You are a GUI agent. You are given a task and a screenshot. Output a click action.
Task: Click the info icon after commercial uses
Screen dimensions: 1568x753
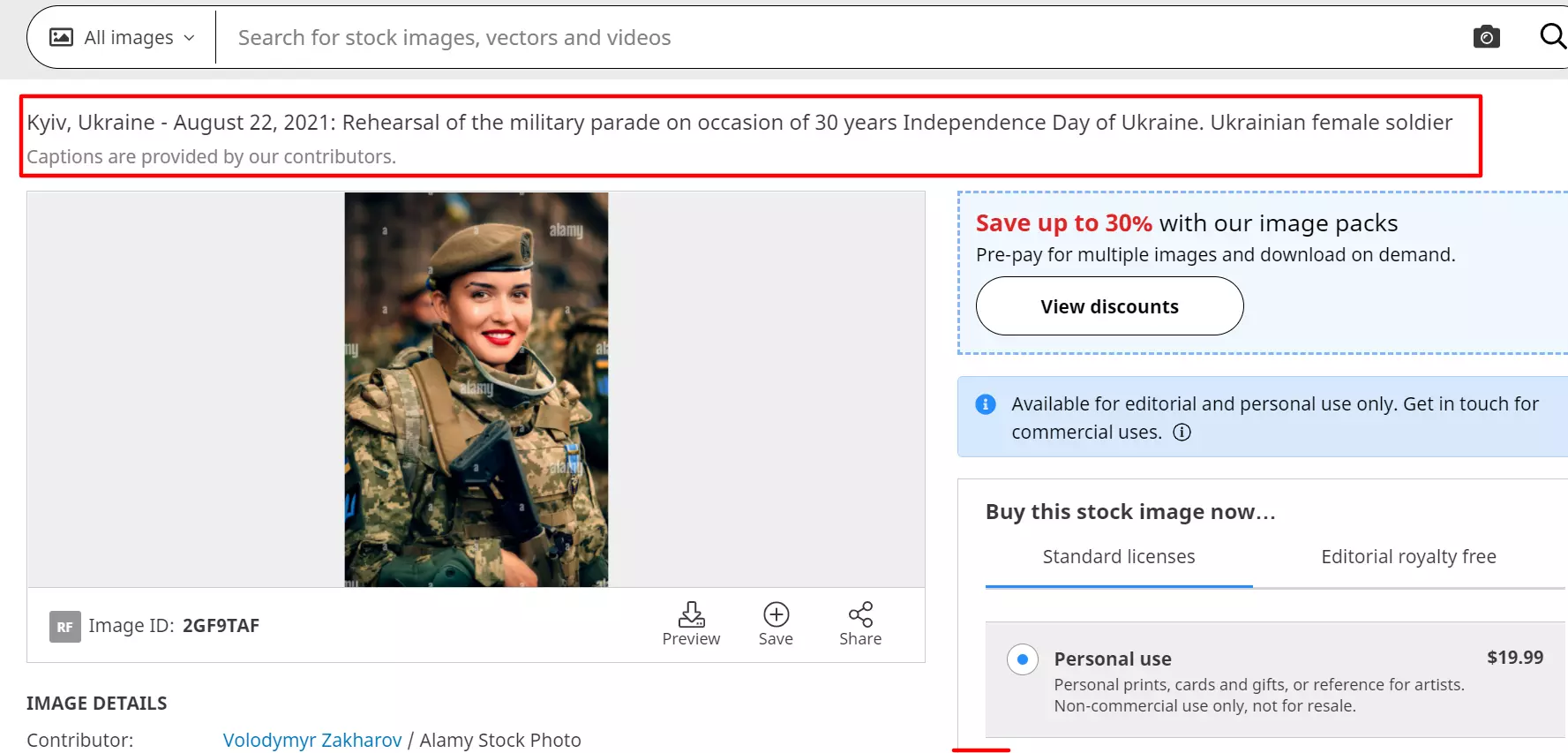[1182, 432]
